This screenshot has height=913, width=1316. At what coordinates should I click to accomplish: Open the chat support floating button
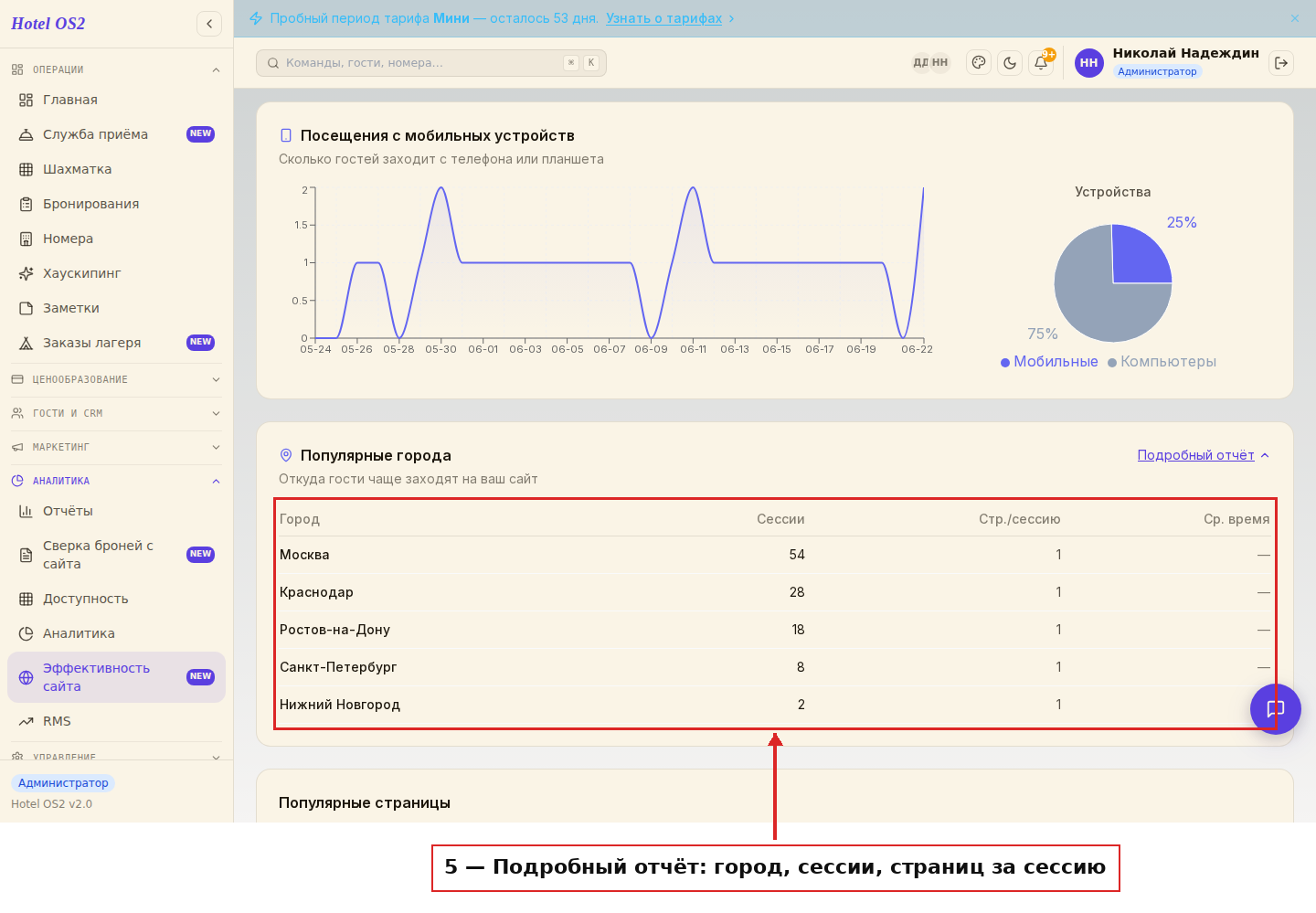point(1276,709)
